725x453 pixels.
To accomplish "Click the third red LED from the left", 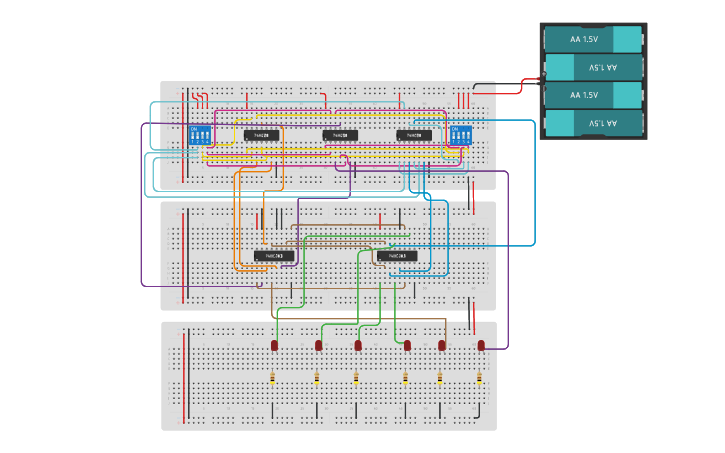I will (x=358, y=345).
